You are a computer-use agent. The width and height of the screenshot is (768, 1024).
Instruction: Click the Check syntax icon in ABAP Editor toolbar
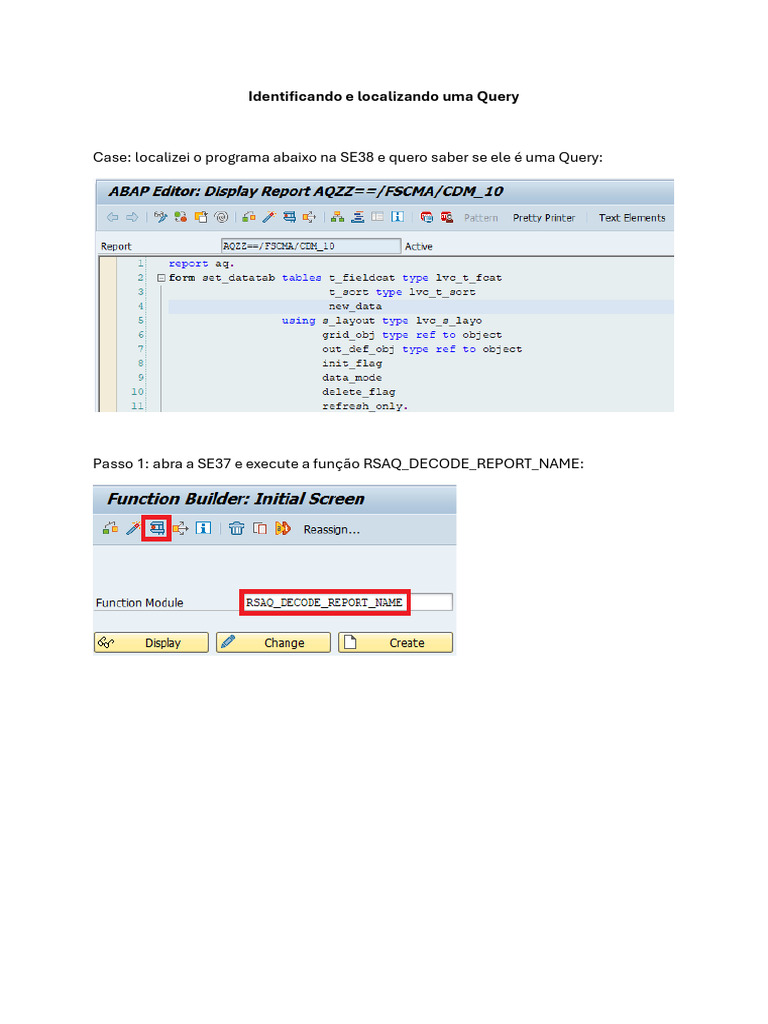249,217
